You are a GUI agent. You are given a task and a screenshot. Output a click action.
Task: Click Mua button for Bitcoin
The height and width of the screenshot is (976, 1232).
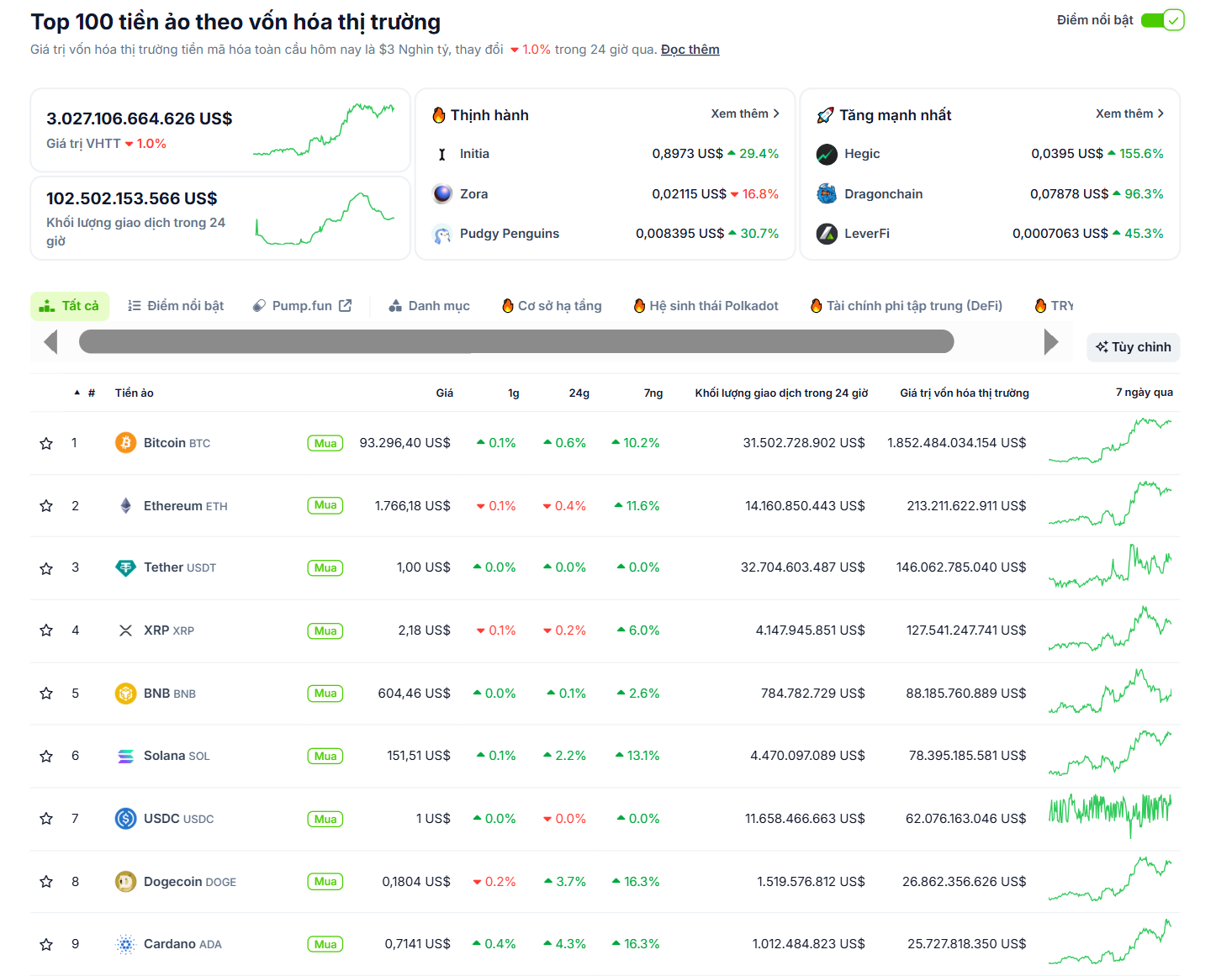pos(325,443)
